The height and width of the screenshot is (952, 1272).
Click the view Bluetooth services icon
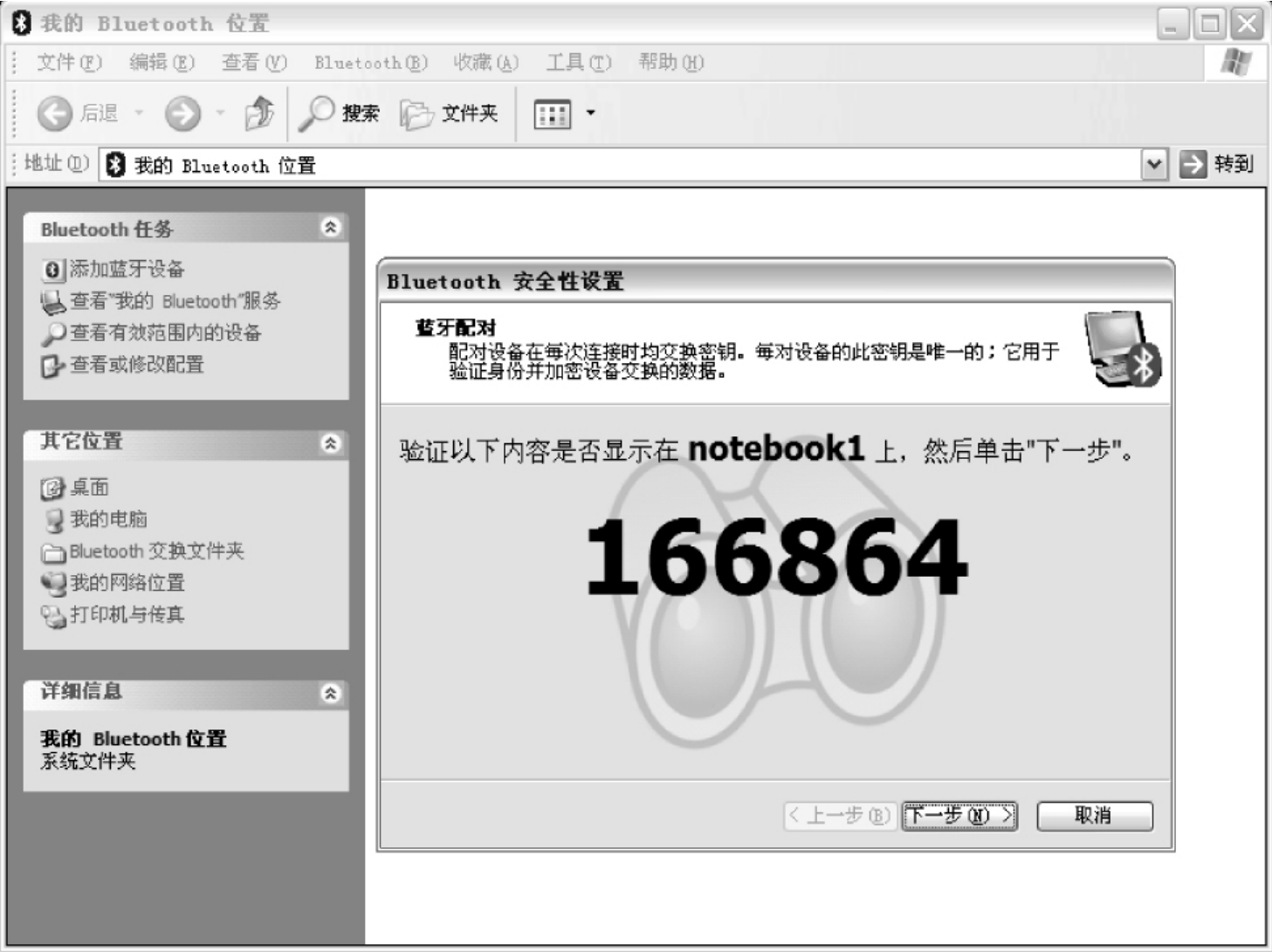click(52, 303)
